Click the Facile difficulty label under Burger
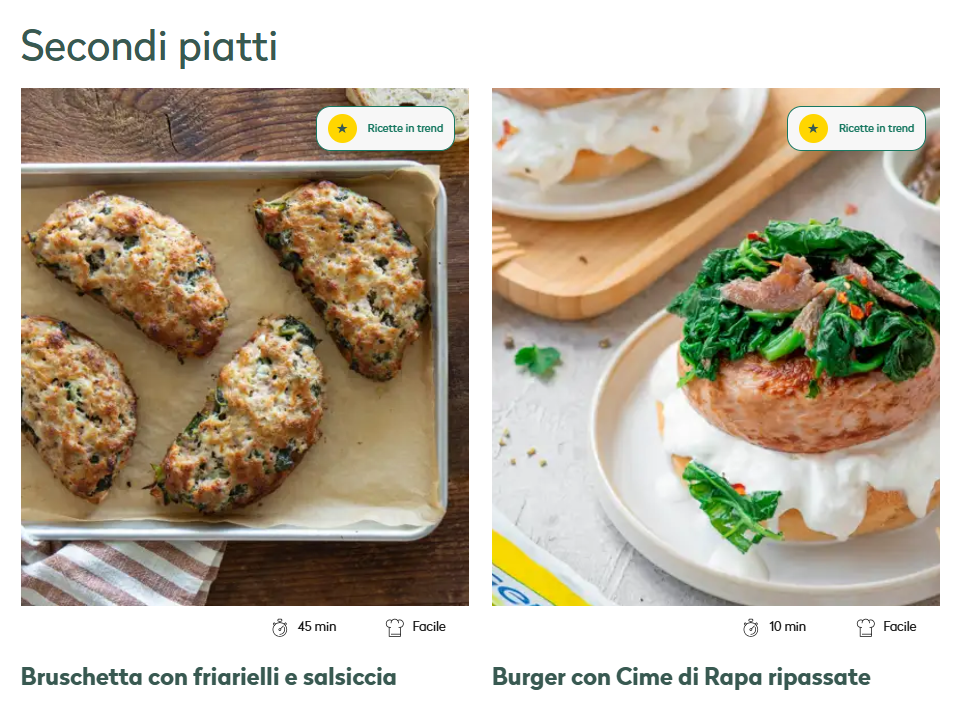The height and width of the screenshot is (722, 957). click(x=900, y=627)
